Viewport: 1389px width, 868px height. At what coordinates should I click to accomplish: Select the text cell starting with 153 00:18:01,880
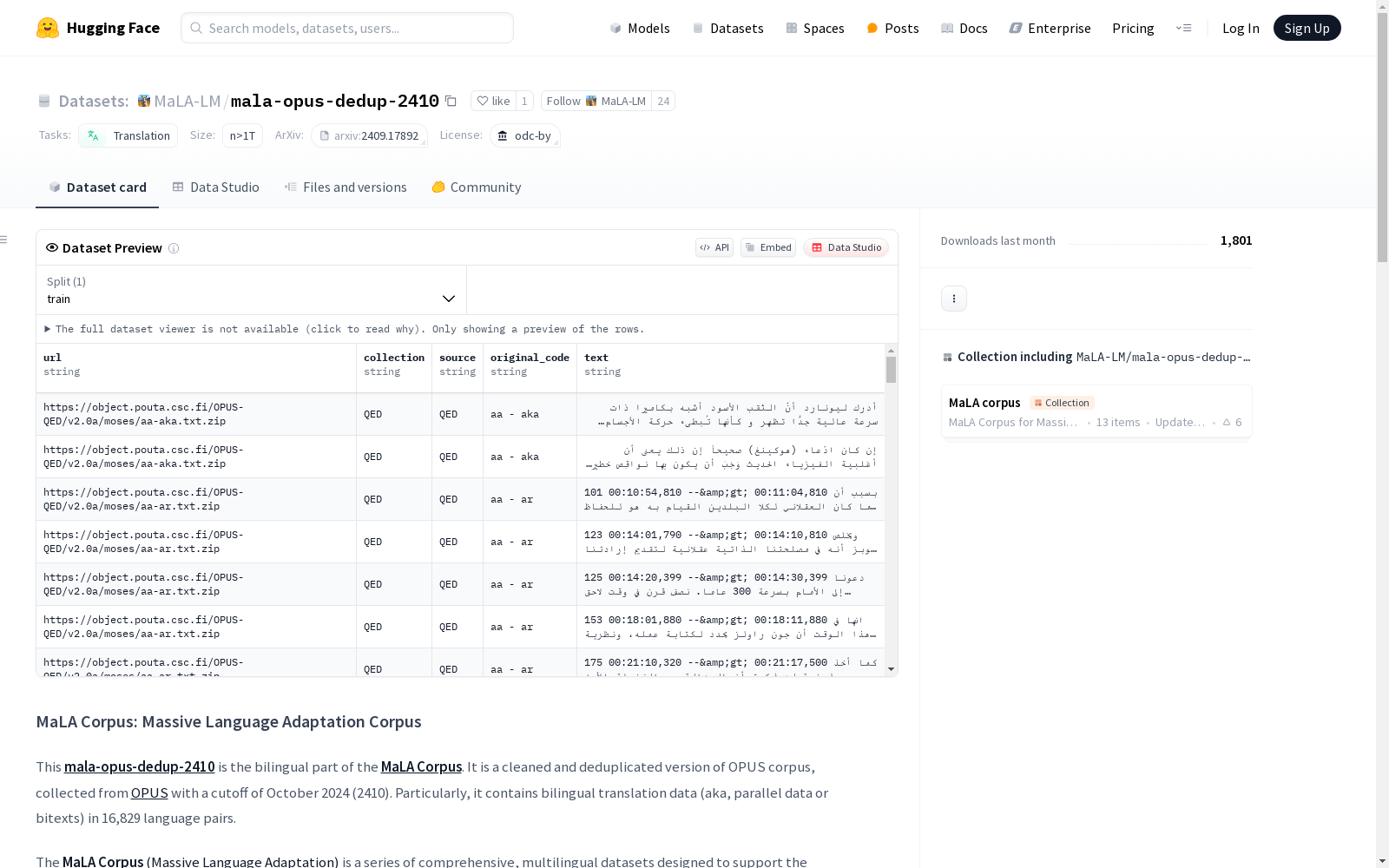click(x=731, y=627)
